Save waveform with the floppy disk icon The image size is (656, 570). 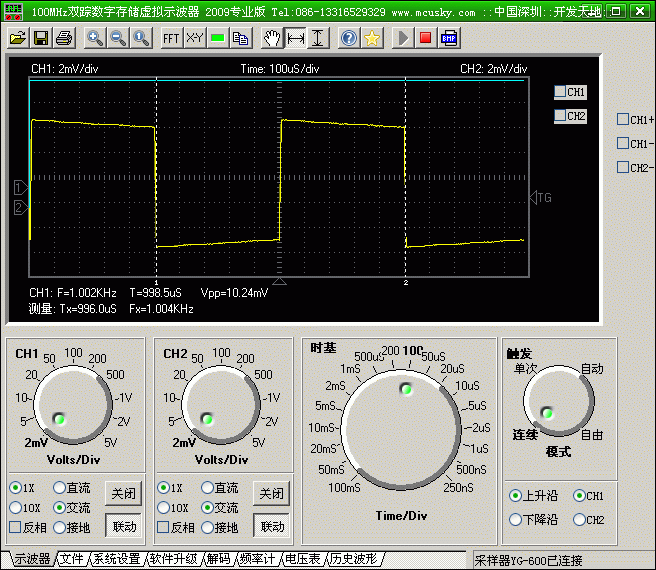(41, 39)
